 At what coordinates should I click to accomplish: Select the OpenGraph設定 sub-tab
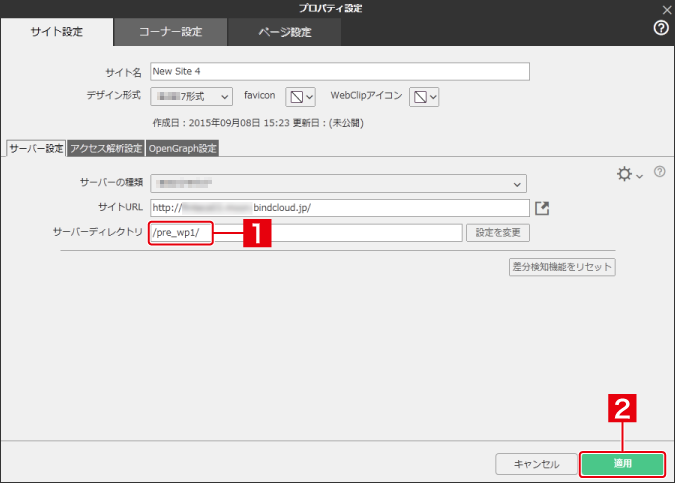183,149
